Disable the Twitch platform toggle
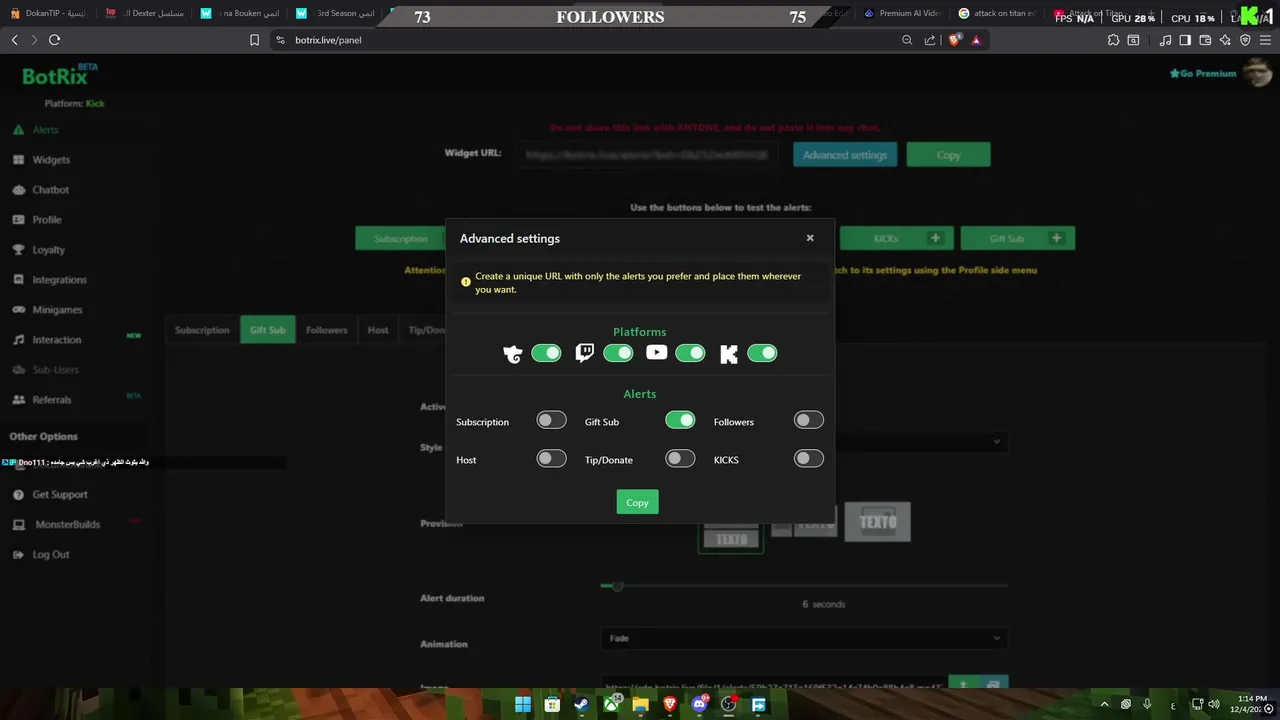The width and height of the screenshot is (1280, 720). tap(618, 353)
